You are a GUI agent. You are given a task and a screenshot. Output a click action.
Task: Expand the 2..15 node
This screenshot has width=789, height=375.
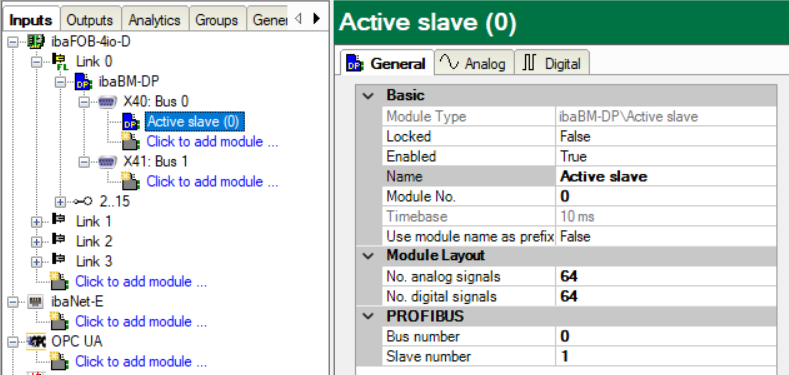click(x=60, y=202)
